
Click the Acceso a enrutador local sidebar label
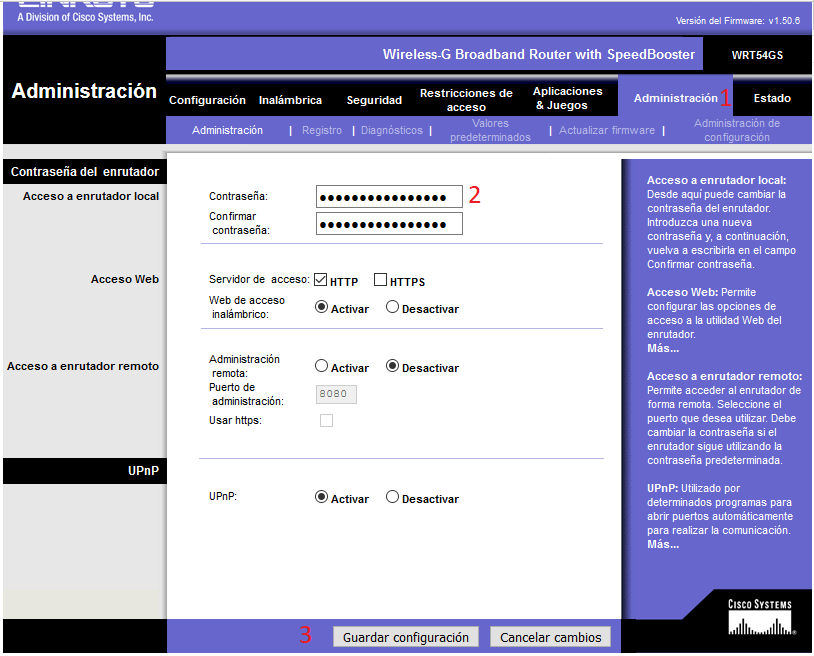coord(91,196)
